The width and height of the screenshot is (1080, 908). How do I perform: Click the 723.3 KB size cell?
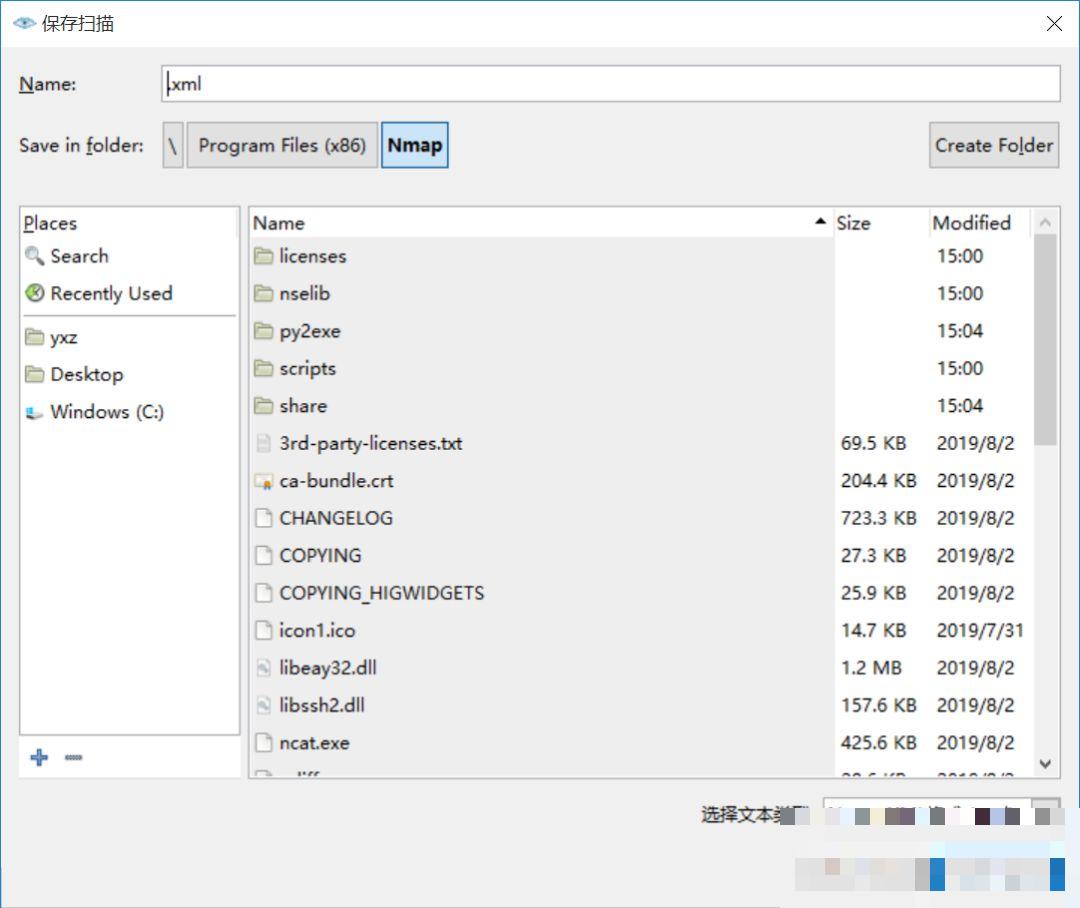pyautogui.click(x=878, y=518)
